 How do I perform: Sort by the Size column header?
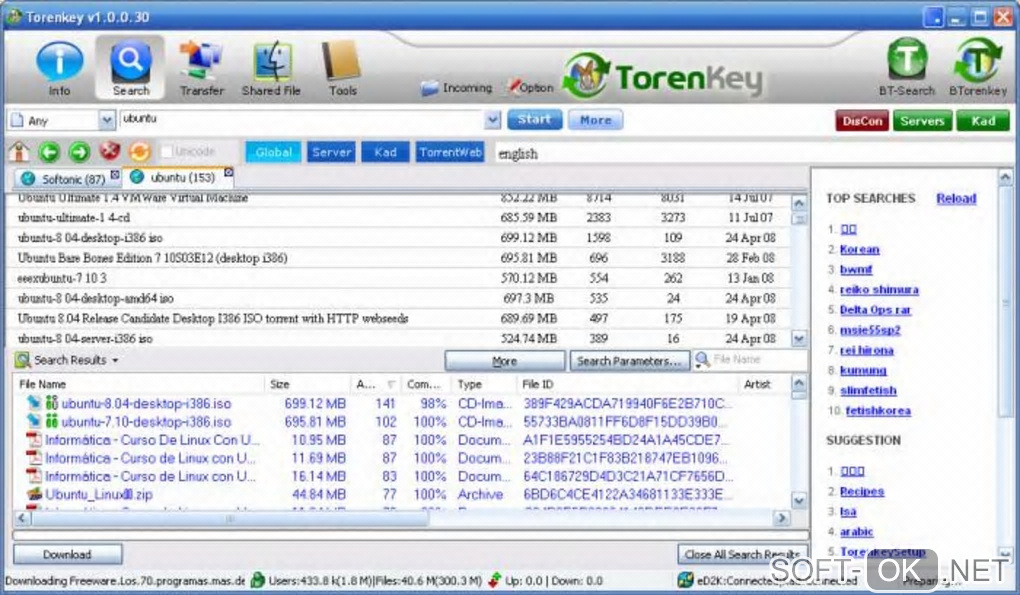[307, 384]
